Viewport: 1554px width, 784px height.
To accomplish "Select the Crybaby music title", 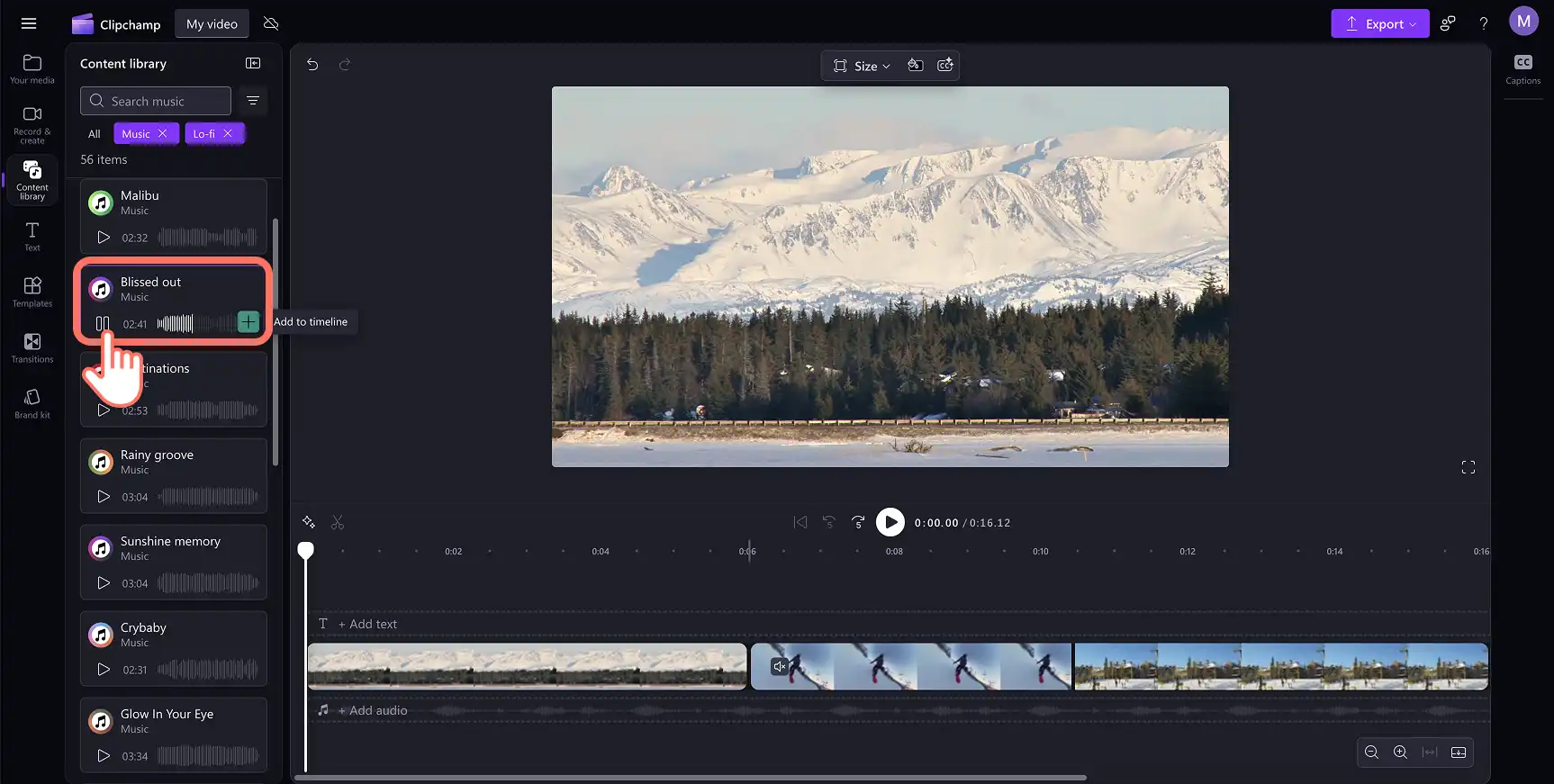I will pyautogui.click(x=143, y=627).
